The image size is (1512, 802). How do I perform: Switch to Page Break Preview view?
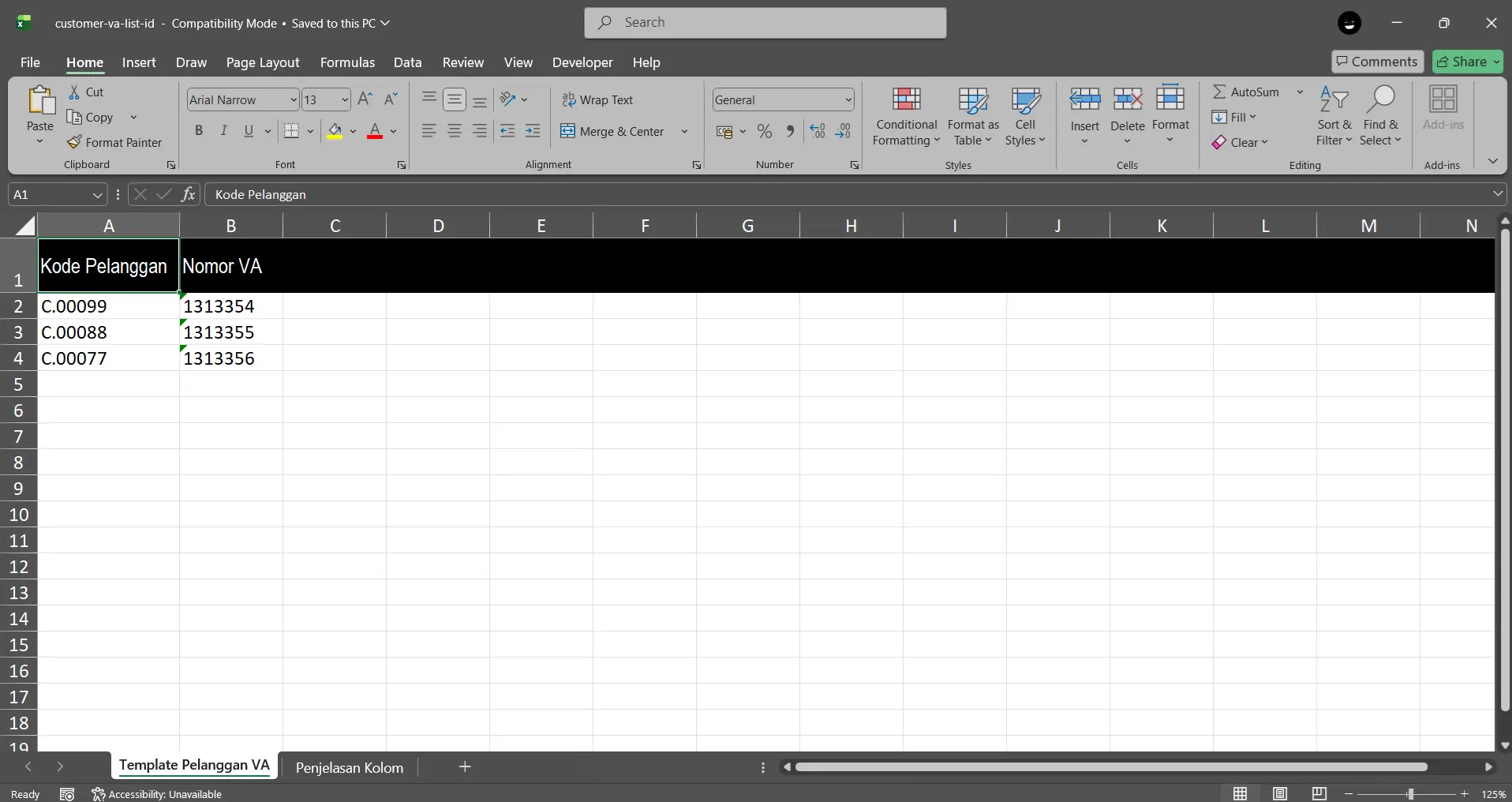pyautogui.click(x=1319, y=793)
